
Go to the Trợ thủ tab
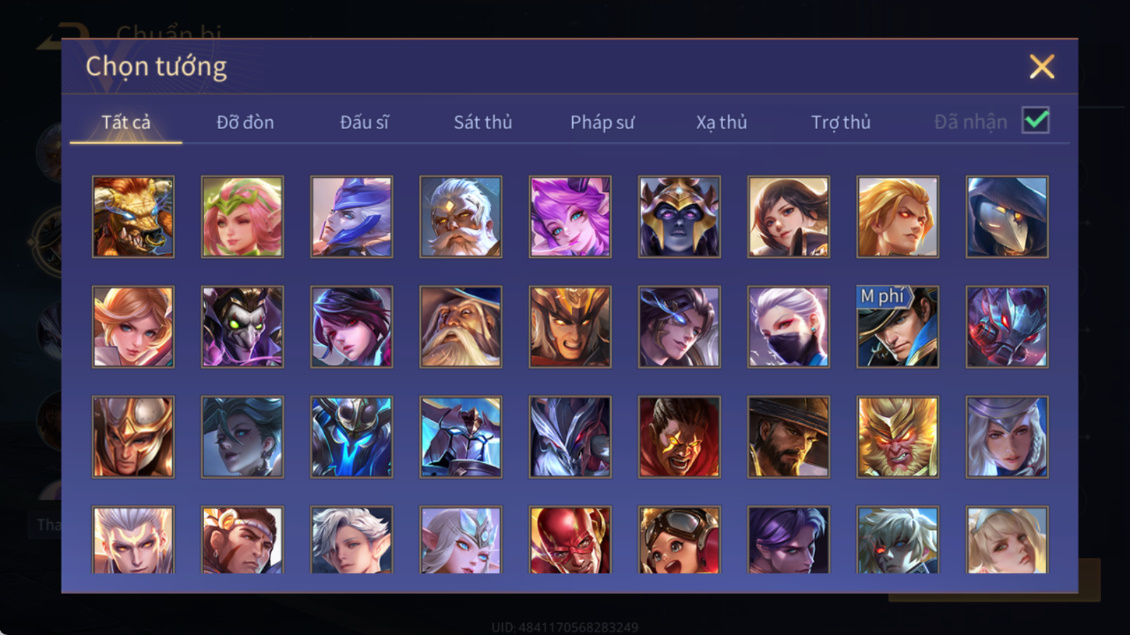click(841, 122)
